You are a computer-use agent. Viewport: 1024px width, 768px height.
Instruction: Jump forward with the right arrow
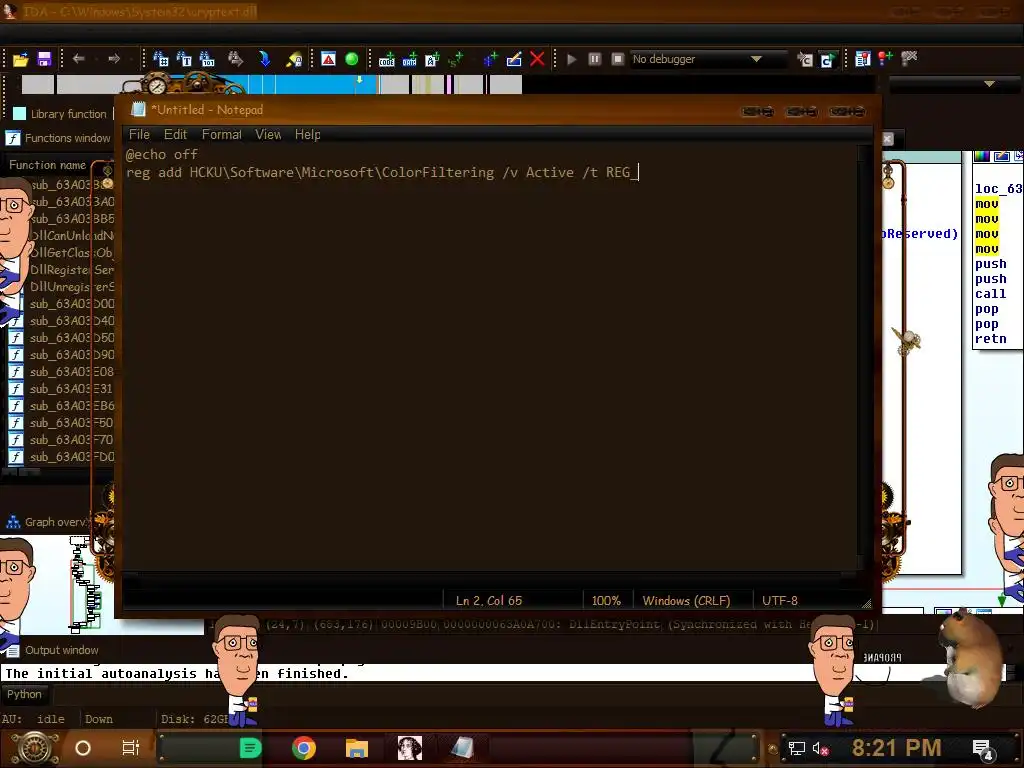point(114,59)
